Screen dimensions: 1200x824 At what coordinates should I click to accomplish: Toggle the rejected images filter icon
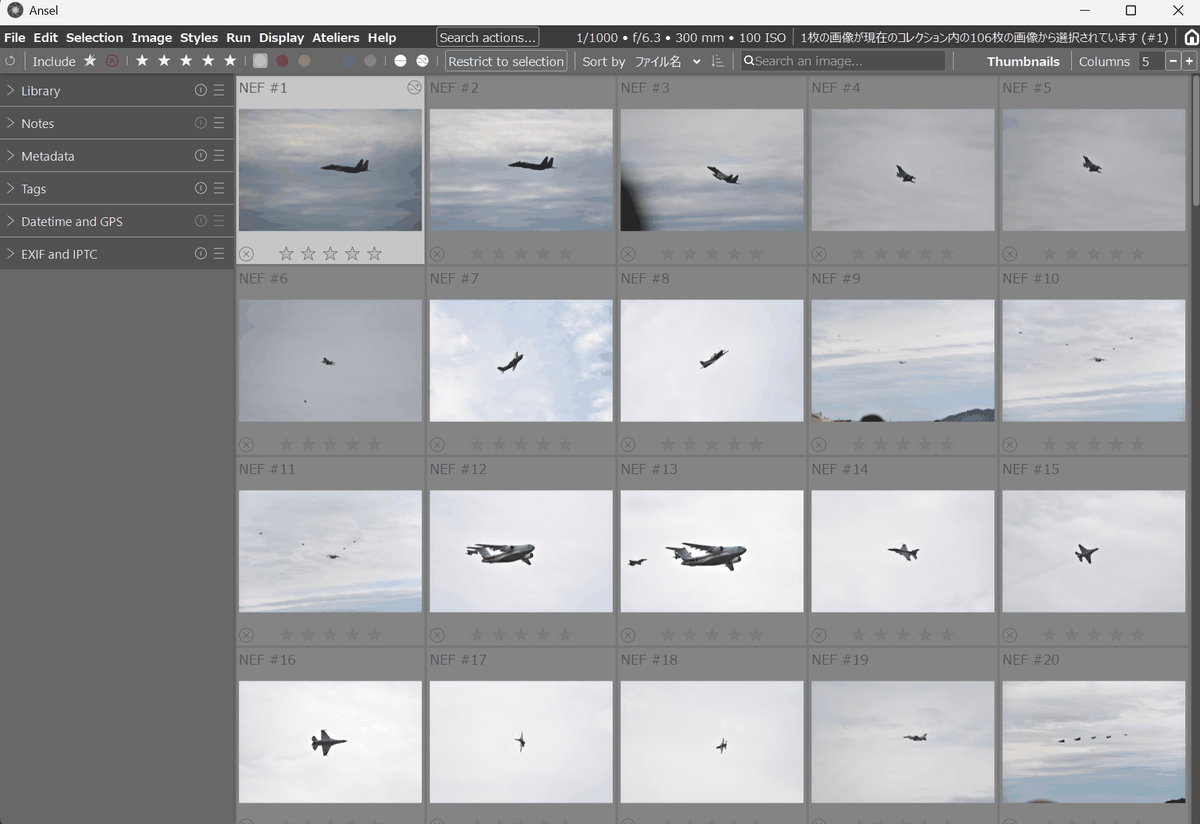pyautogui.click(x=112, y=61)
